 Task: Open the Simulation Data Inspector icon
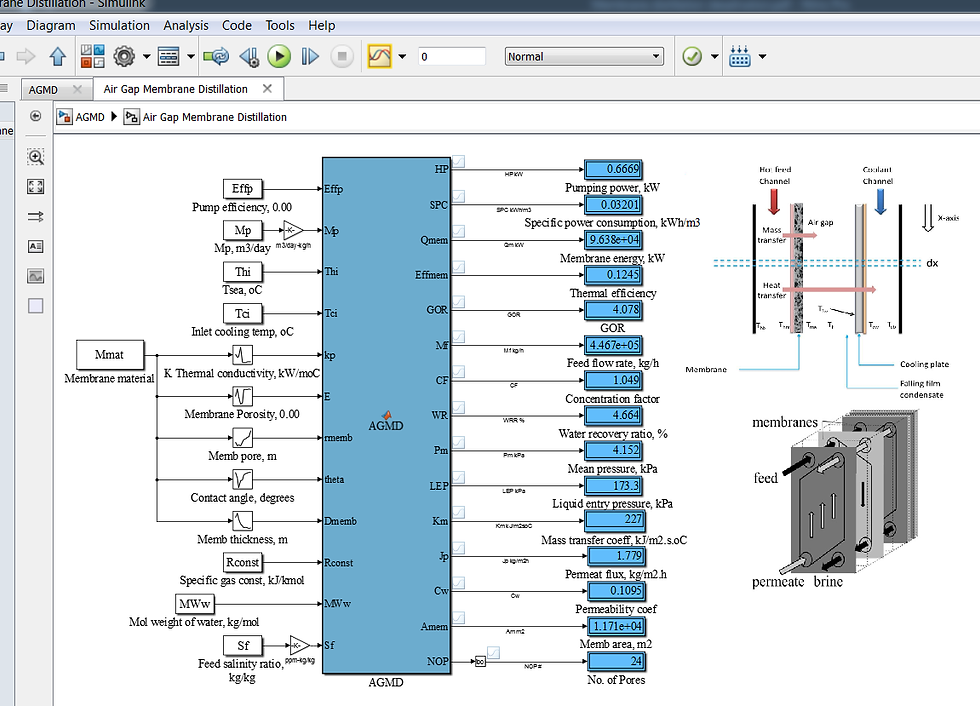coord(379,56)
